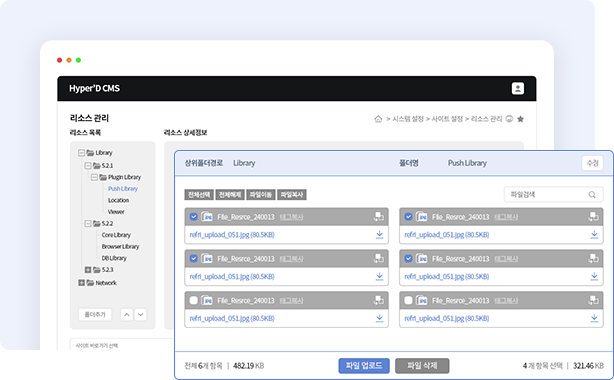Click the Hyper'D CMS logo text
Viewport: 614px width, 380px height.
click(94, 89)
